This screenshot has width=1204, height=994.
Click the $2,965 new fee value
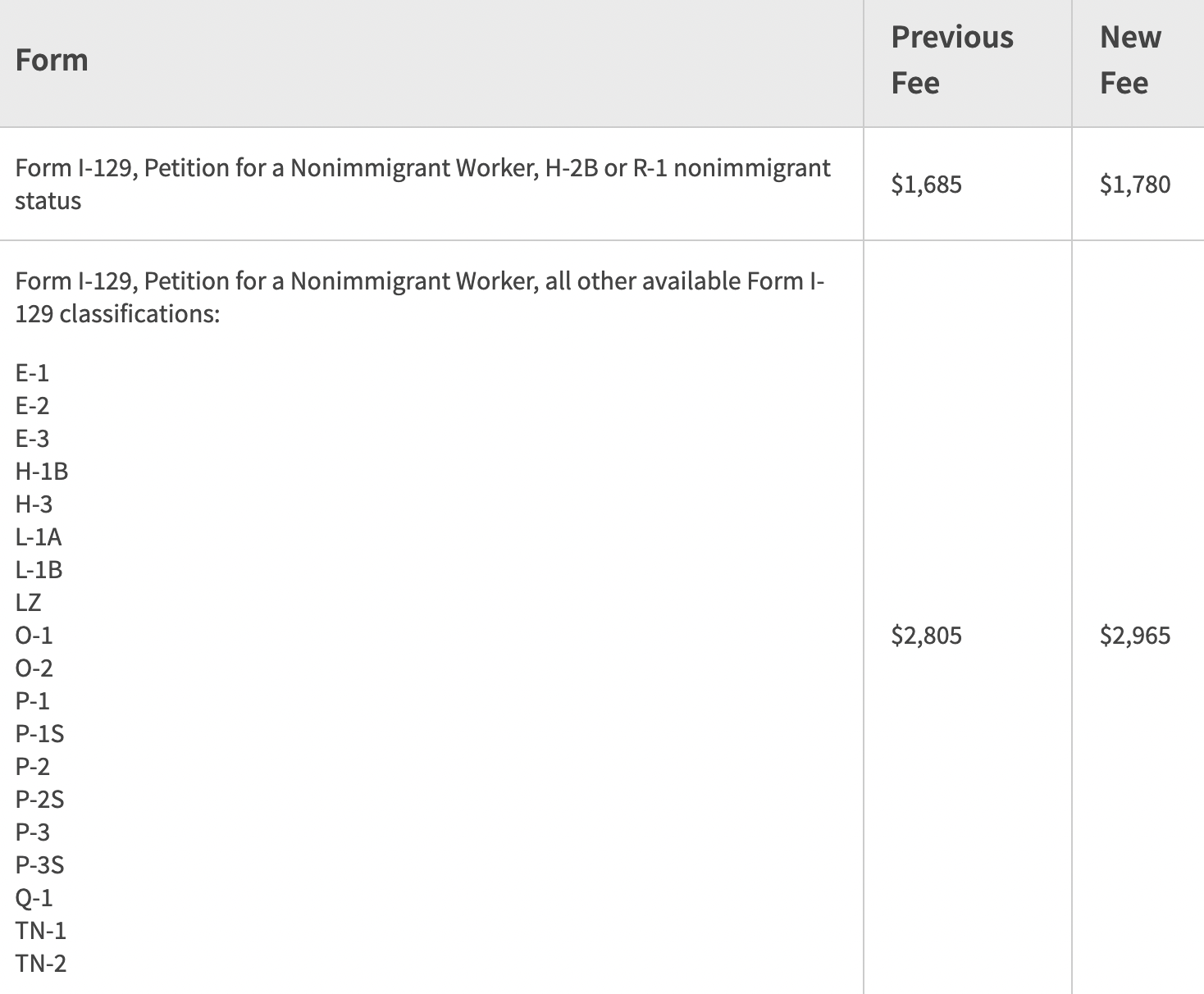pyautogui.click(x=1135, y=636)
